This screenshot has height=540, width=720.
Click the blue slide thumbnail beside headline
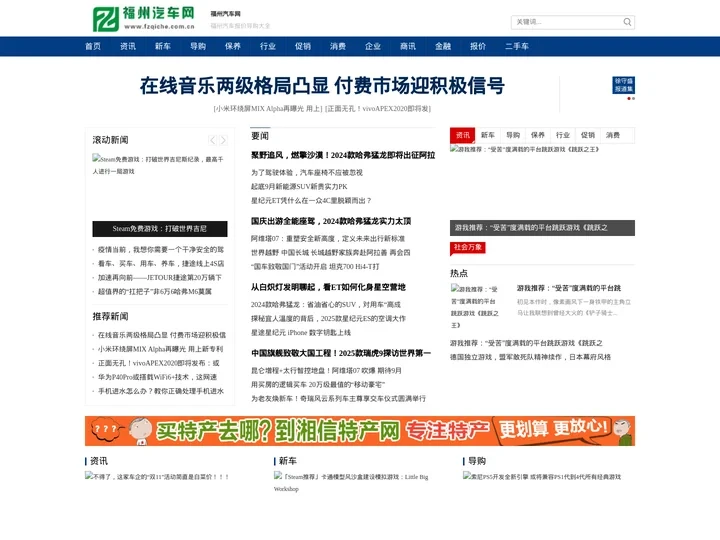[624, 85]
